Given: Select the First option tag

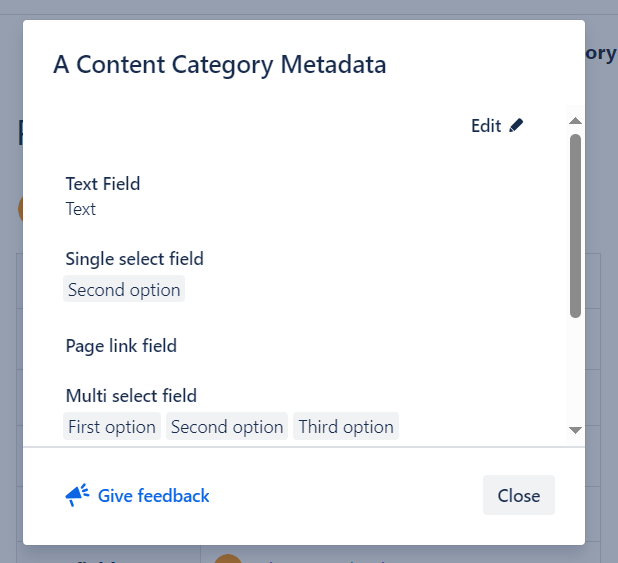Looking at the screenshot, I should 112,427.
